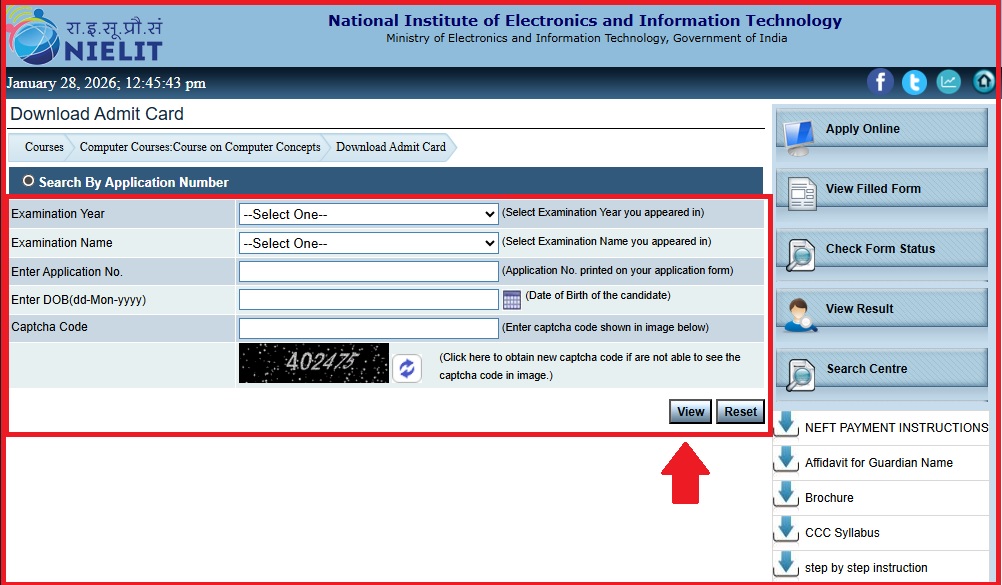This screenshot has height=585, width=1002.
Task: Open the calendar icon beside DOB field
Action: point(514,298)
